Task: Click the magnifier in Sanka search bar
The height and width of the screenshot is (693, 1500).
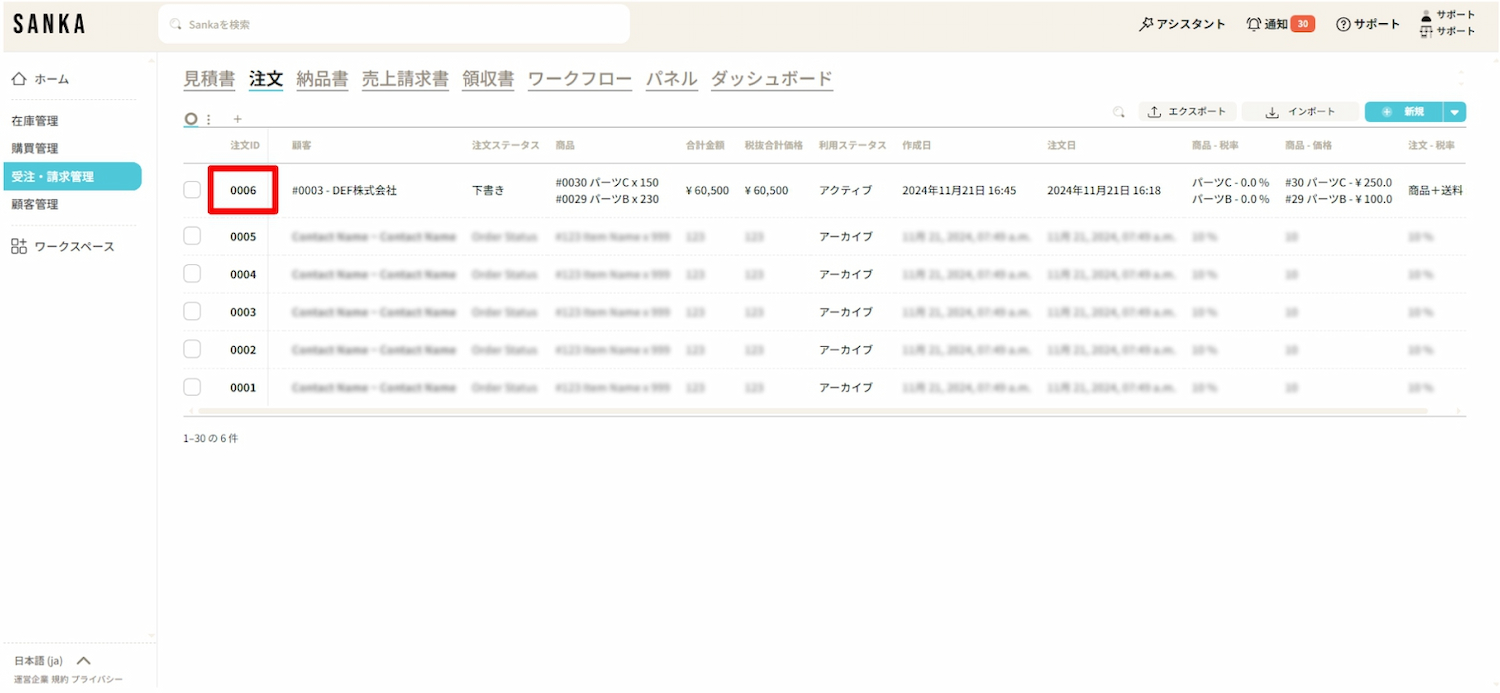Action: click(177, 24)
